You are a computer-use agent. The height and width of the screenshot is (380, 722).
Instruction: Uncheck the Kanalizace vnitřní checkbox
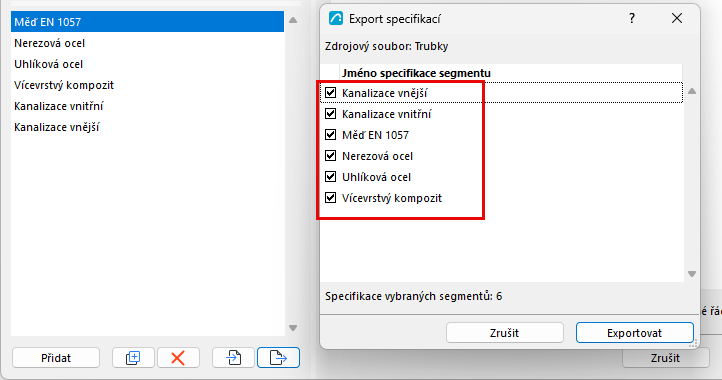331,114
